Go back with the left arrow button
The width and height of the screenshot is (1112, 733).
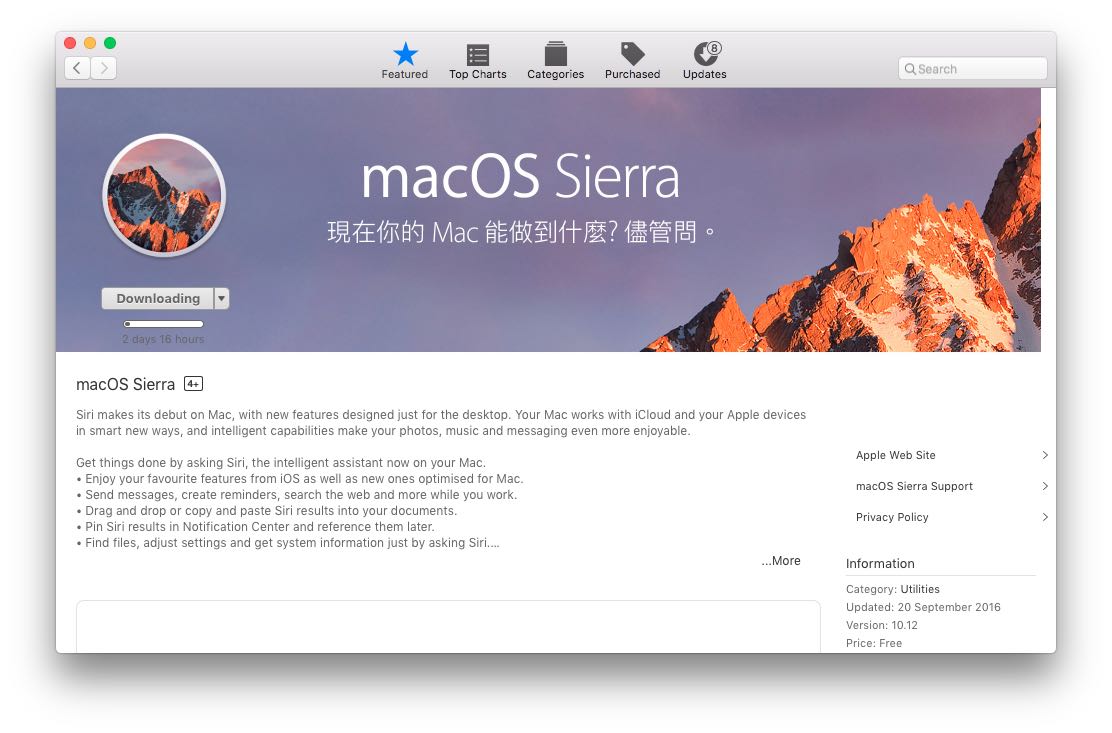77,68
